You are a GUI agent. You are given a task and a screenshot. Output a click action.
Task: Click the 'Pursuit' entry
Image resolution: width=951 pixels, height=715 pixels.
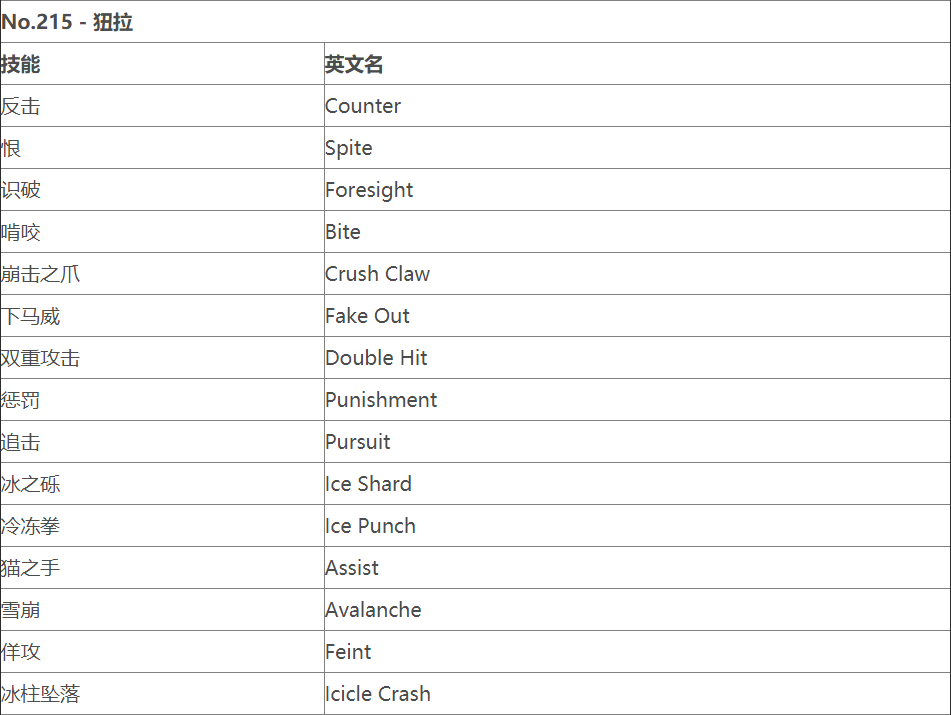coord(358,442)
